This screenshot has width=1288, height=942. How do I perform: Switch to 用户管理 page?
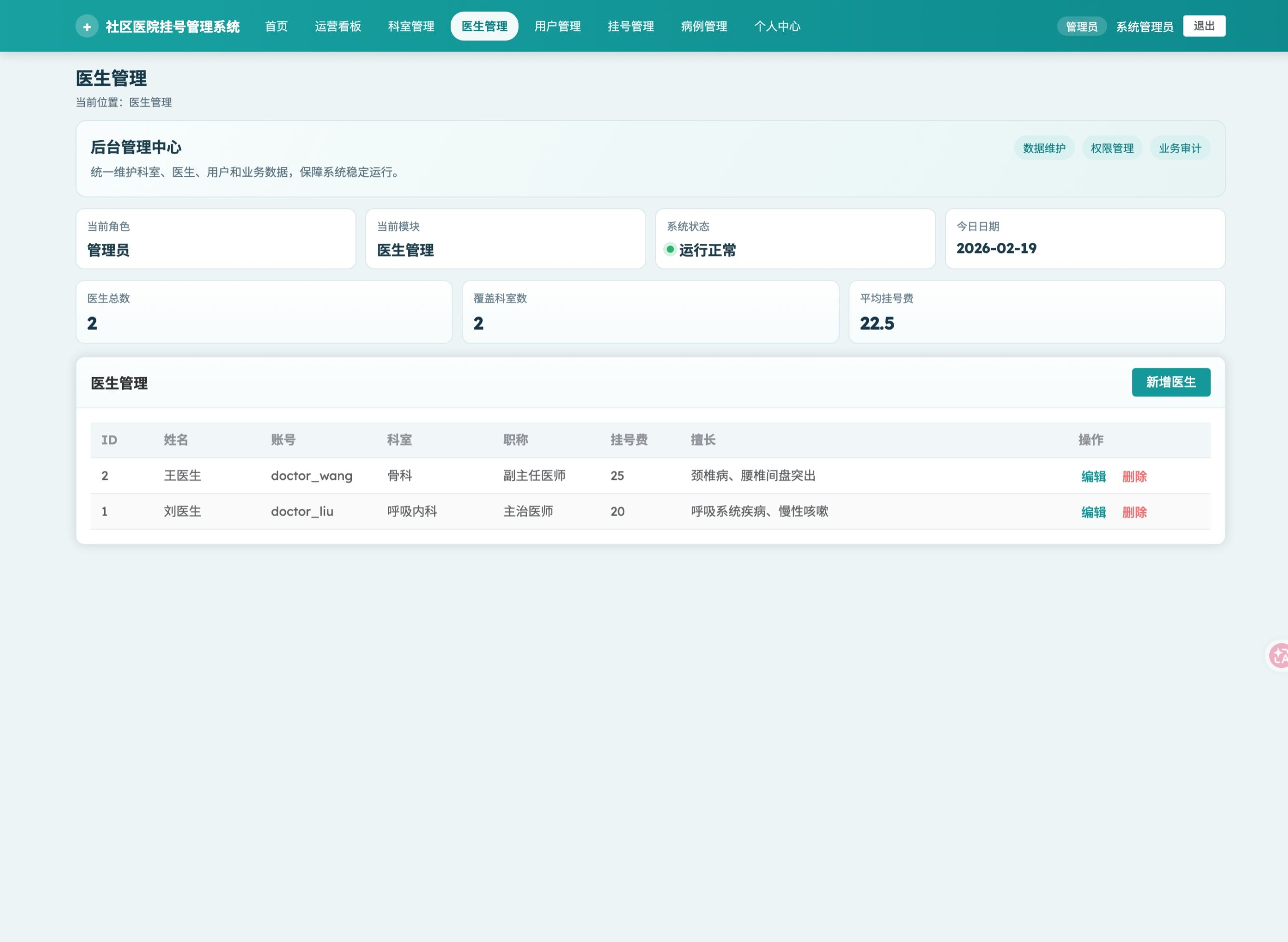(x=557, y=26)
